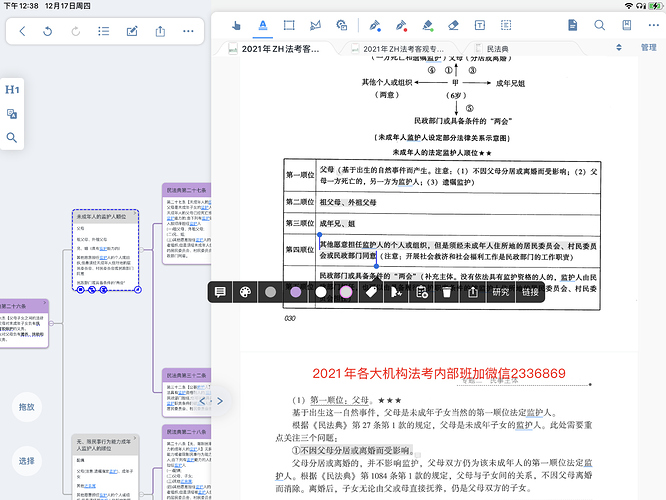Select the 民法典第二十七条 mind map card
The width and height of the screenshot is (666, 500).
pyautogui.click(x=186, y=224)
